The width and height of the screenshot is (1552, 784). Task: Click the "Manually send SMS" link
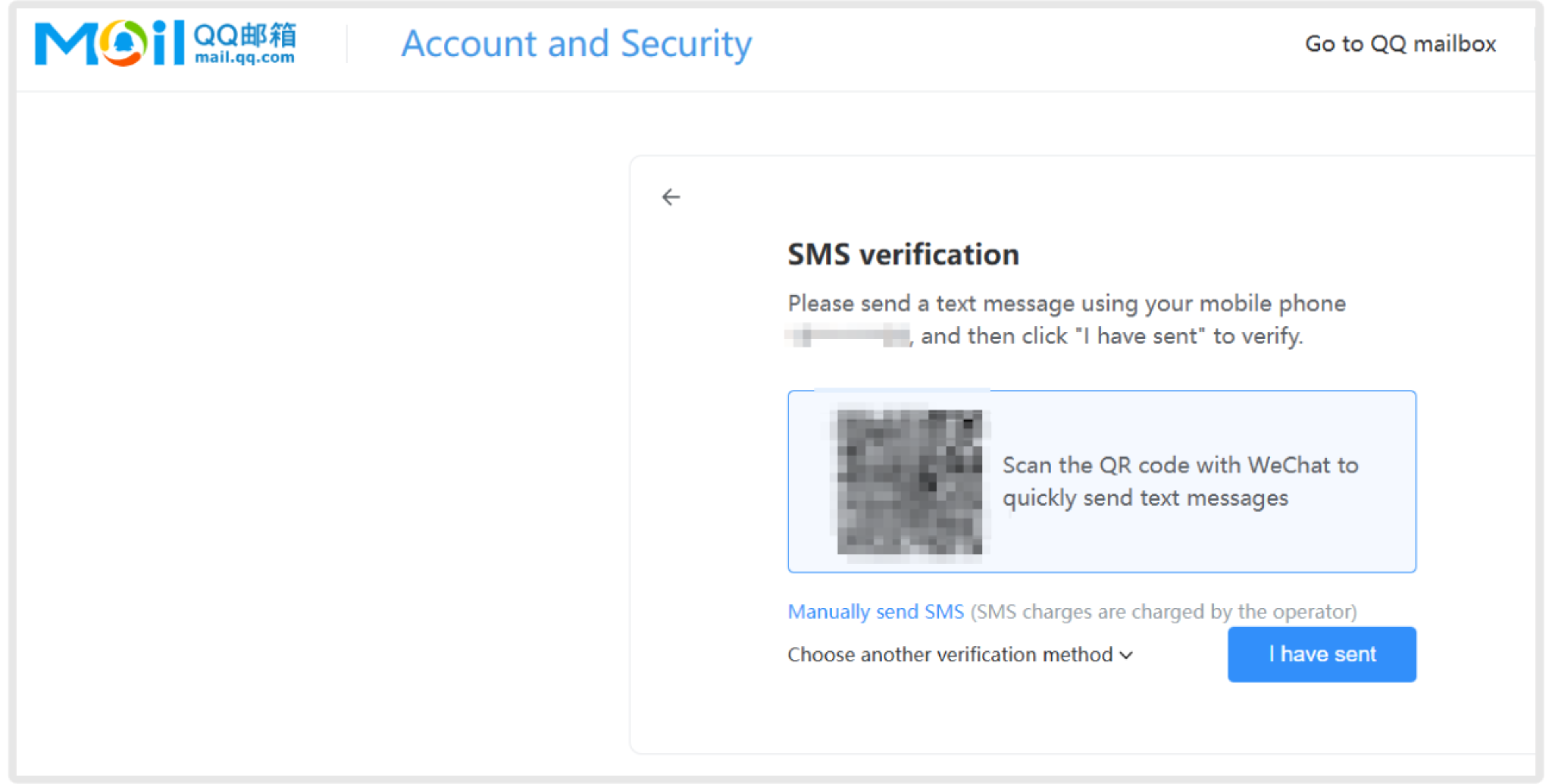pos(876,612)
